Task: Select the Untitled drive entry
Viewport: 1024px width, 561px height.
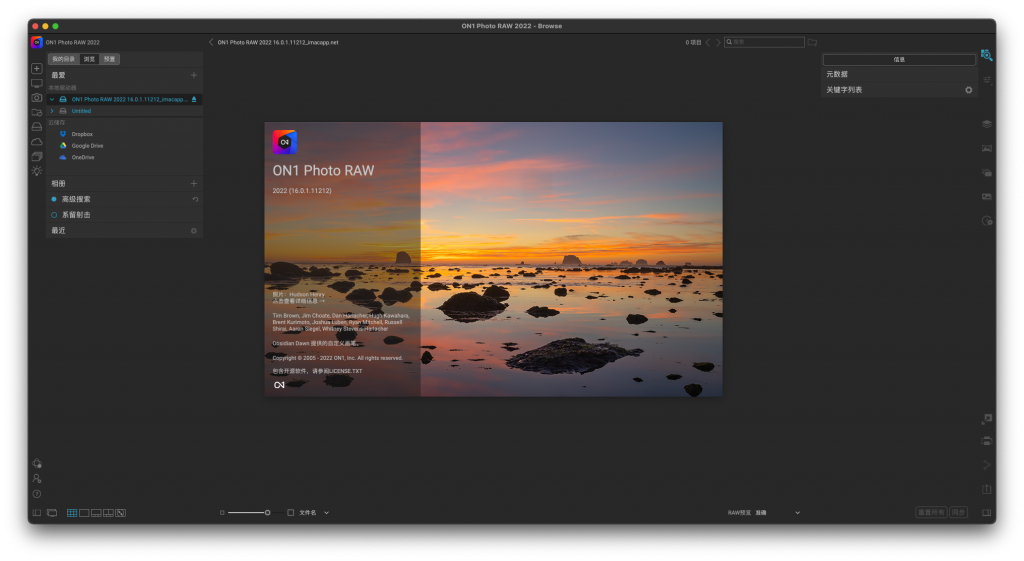Action: [x=81, y=111]
